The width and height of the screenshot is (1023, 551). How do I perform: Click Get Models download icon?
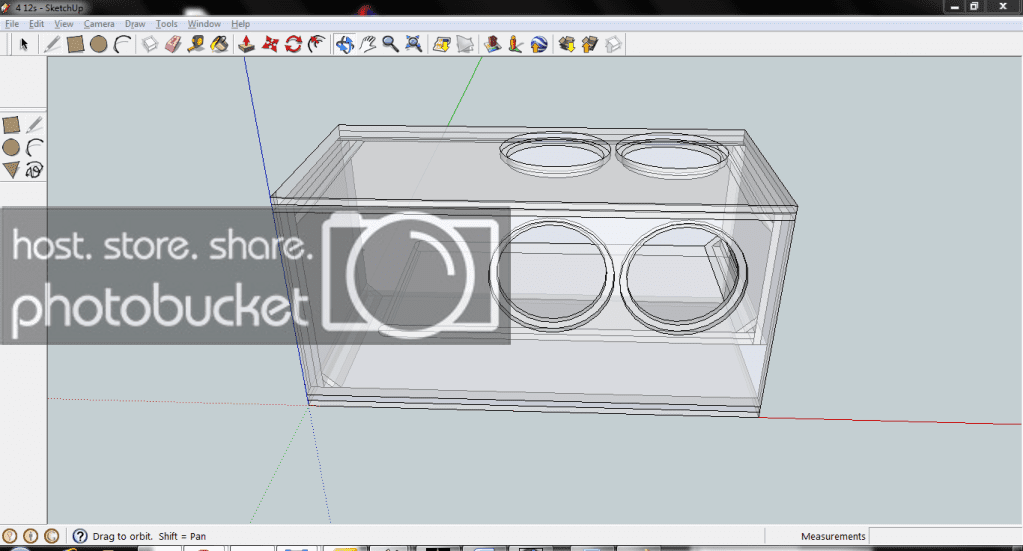point(566,44)
